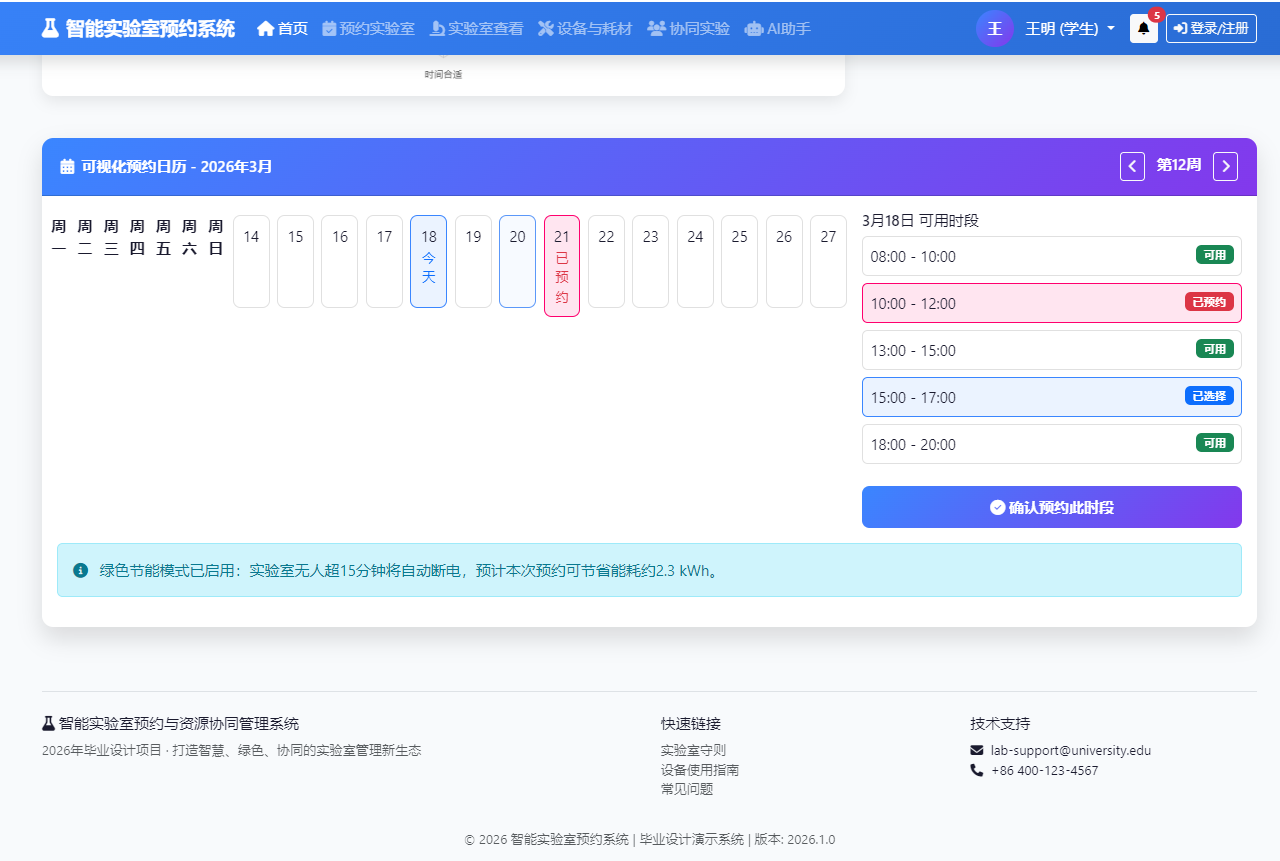The width and height of the screenshot is (1280, 861).
Task: Select the 设备与耗材 equipment section
Action: [585, 28]
